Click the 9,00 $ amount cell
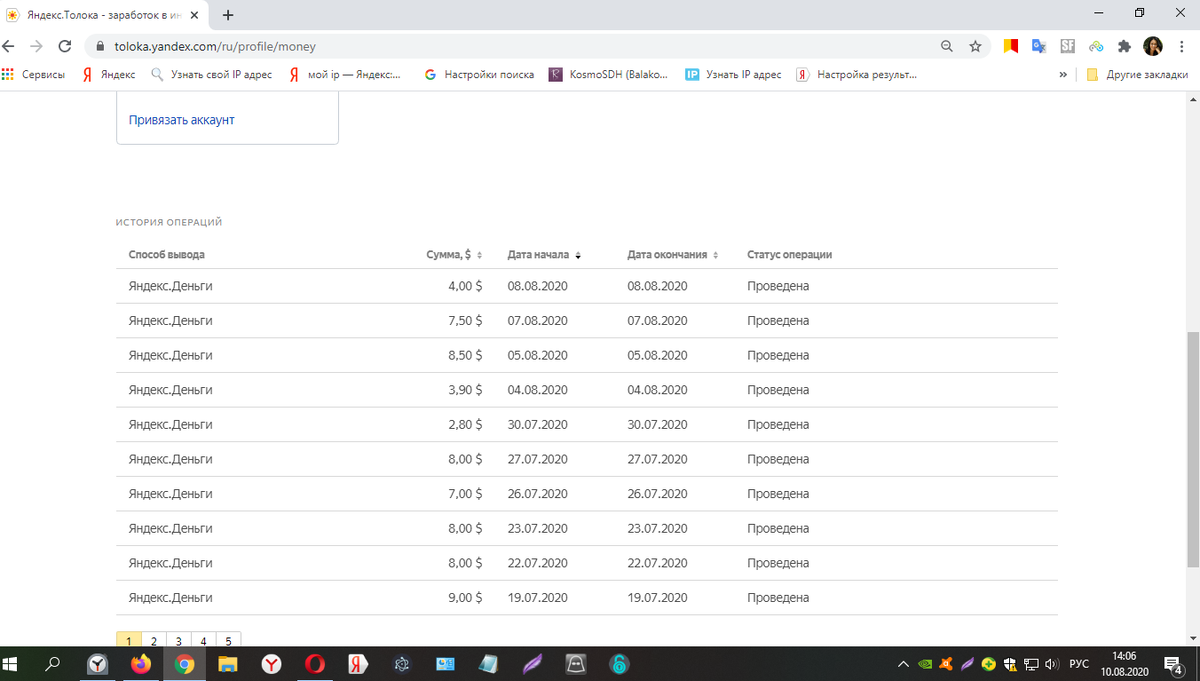 [465, 598]
